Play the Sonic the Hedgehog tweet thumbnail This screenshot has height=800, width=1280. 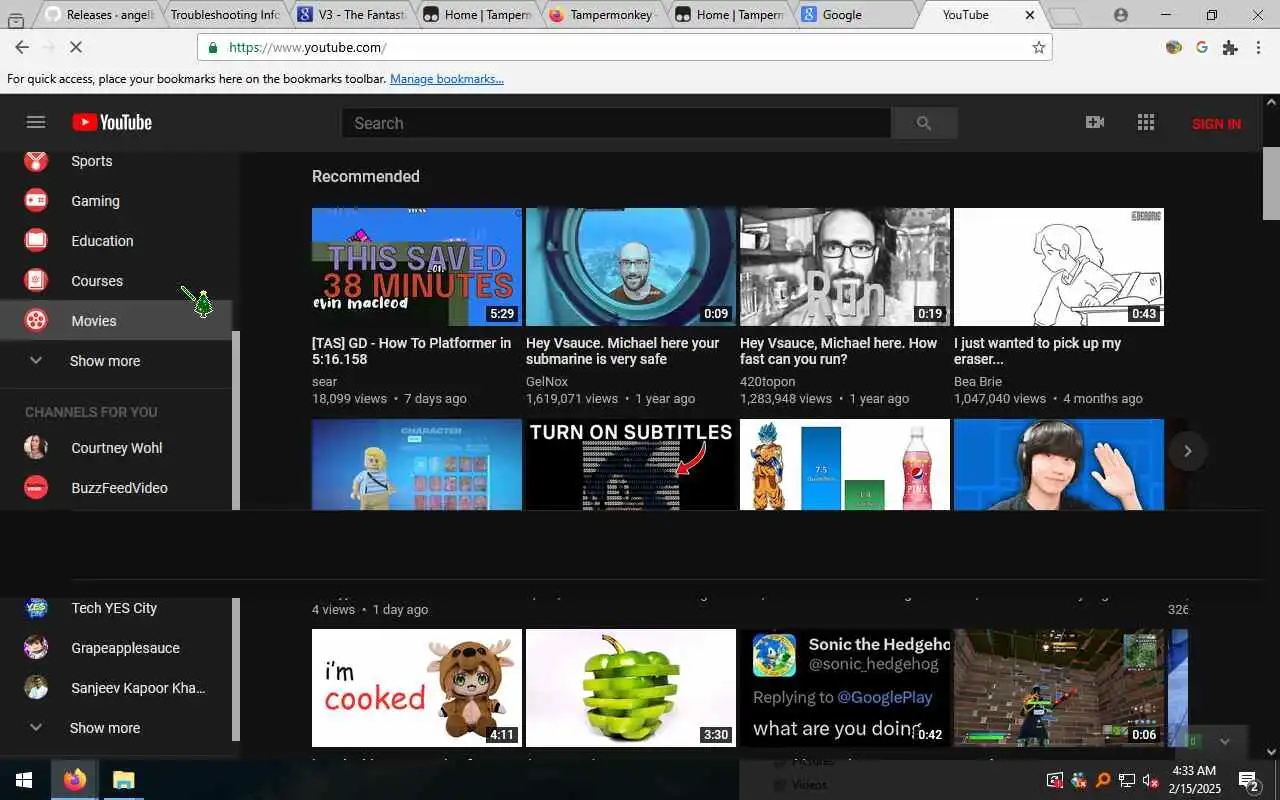(845, 688)
